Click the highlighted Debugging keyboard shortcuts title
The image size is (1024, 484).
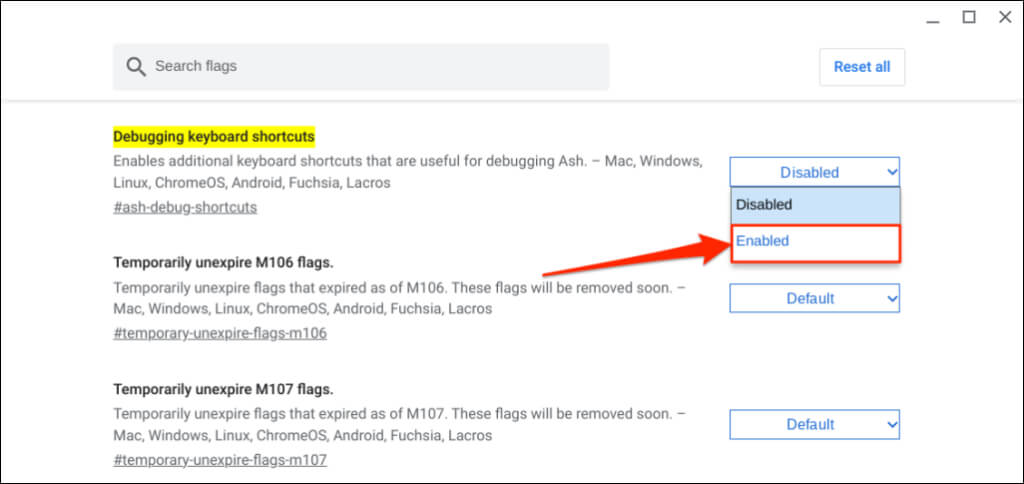(x=214, y=136)
